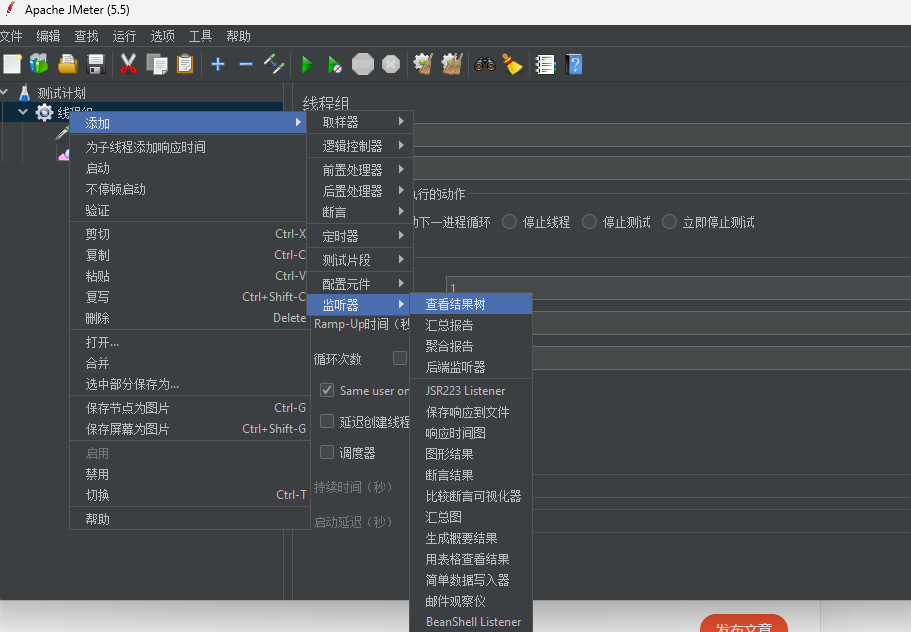Select 响应时间图 listener entry
911x632 pixels.
(471, 433)
